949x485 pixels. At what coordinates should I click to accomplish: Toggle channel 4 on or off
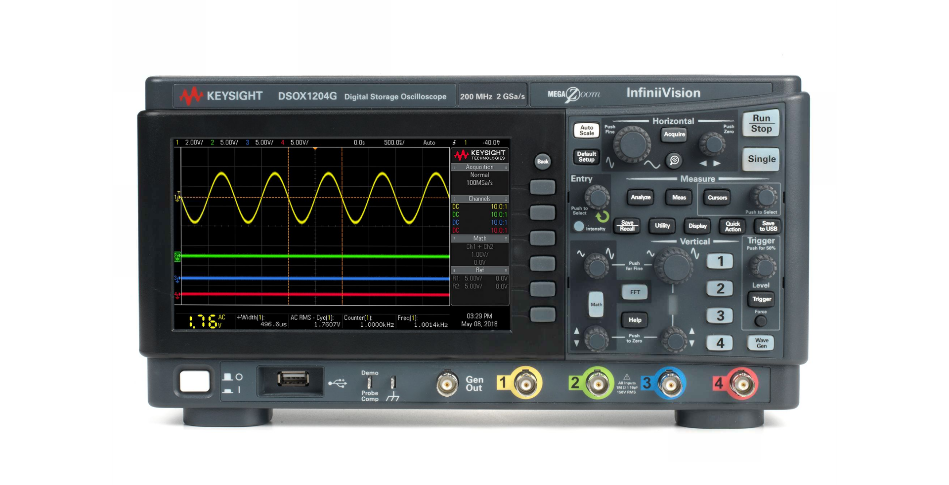(x=720, y=343)
